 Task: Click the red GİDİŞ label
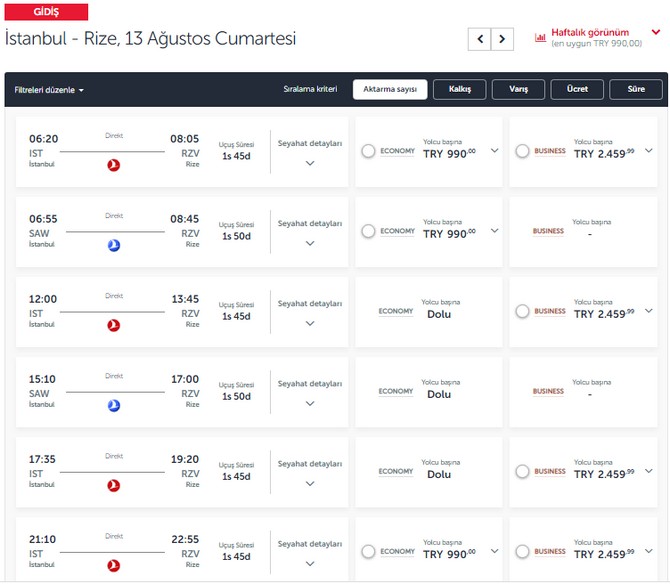point(46,12)
